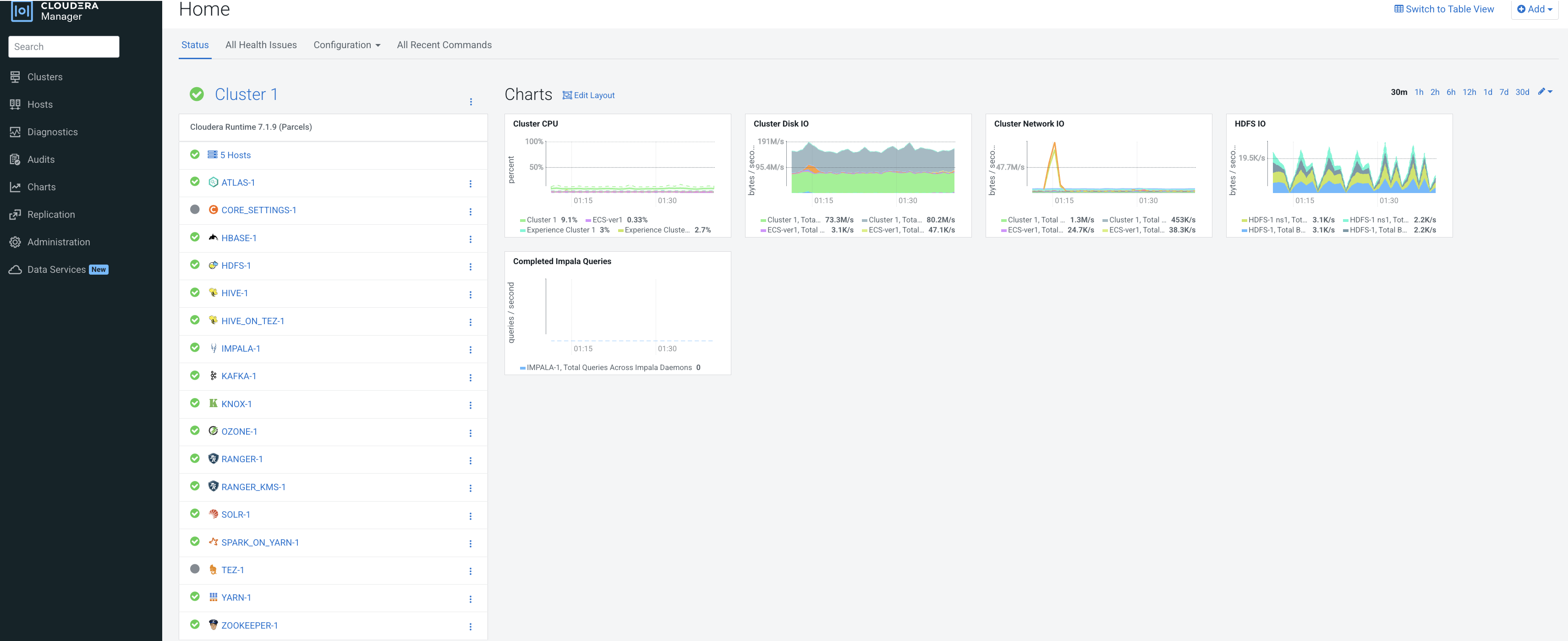Select the 1h time range
The image size is (1568, 641).
click(1418, 92)
